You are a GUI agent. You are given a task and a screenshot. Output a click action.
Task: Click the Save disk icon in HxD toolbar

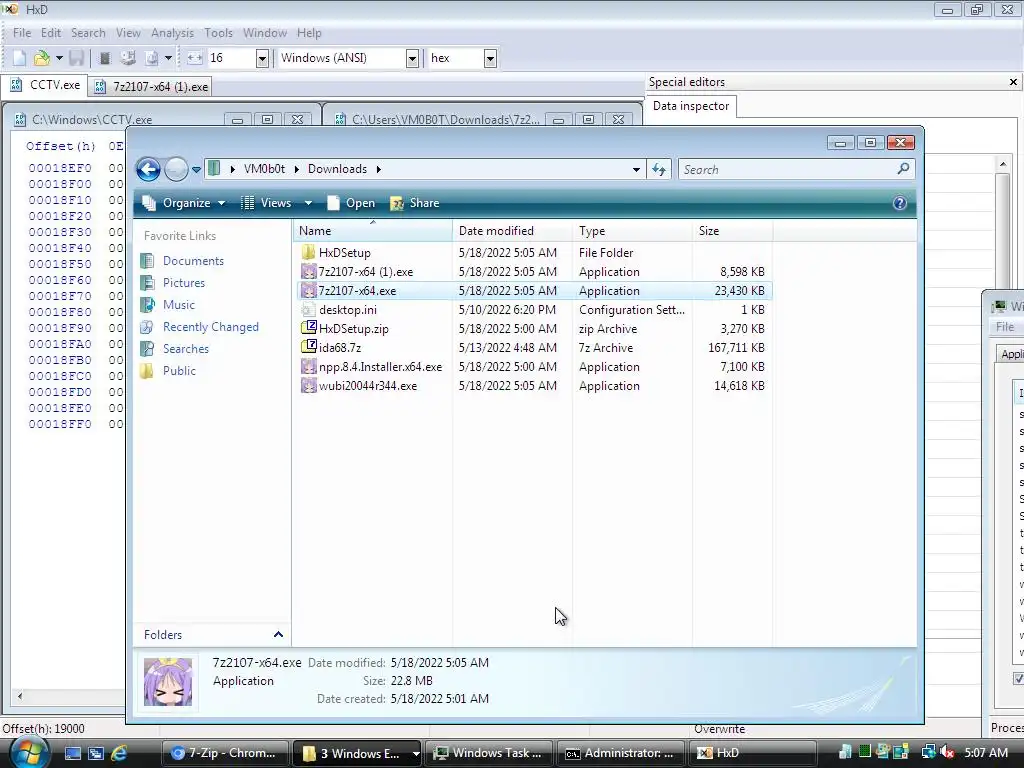pyautogui.click(x=76, y=58)
